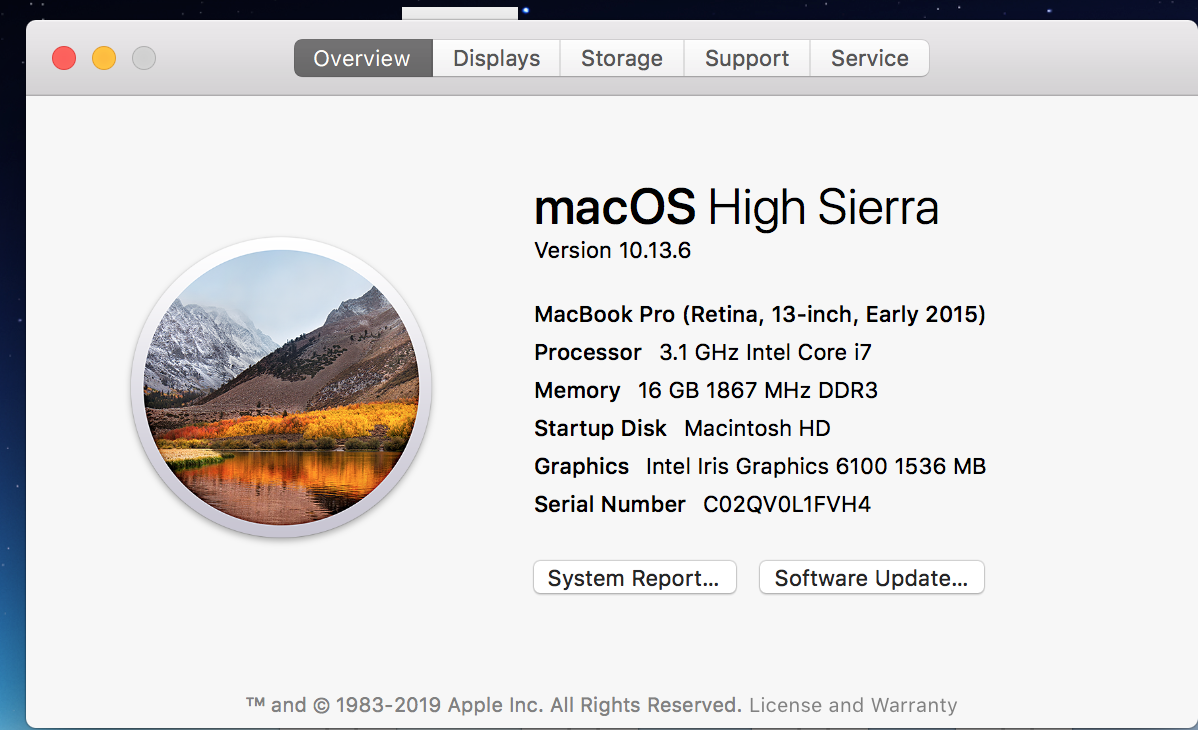This screenshot has height=730, width=1198.
Task: Open the Storage tab
Action: (x=621, y=58)
